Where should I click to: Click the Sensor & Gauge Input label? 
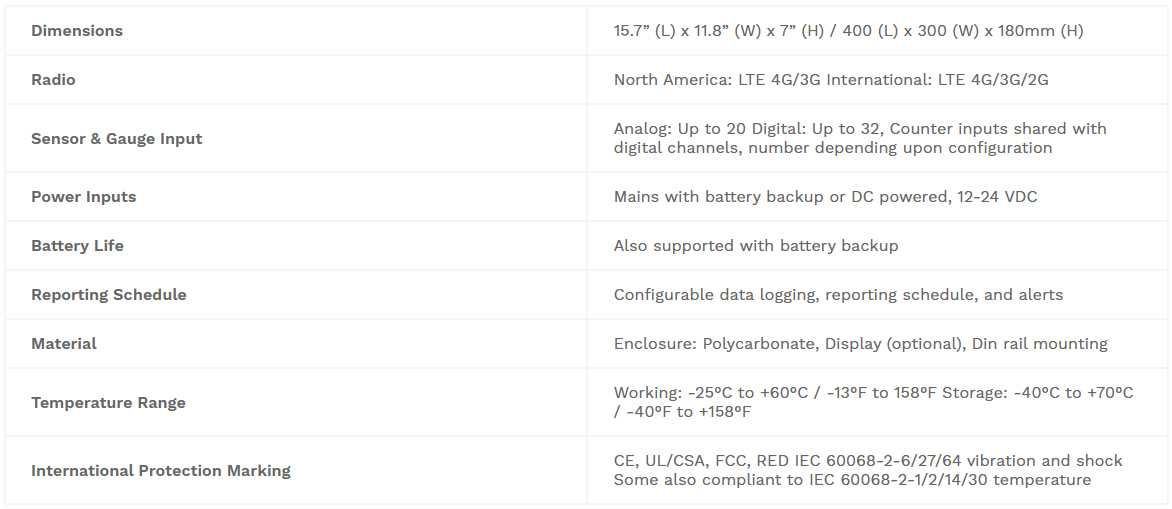point(117,139)
